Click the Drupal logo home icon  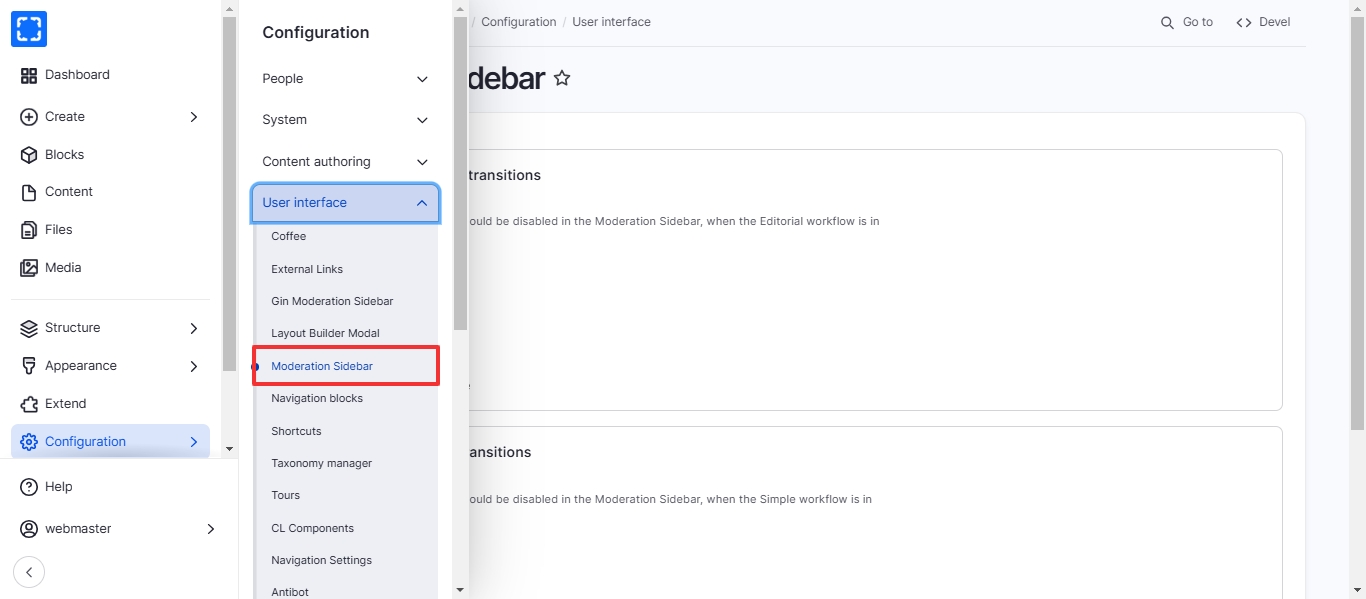pos(29,29)
